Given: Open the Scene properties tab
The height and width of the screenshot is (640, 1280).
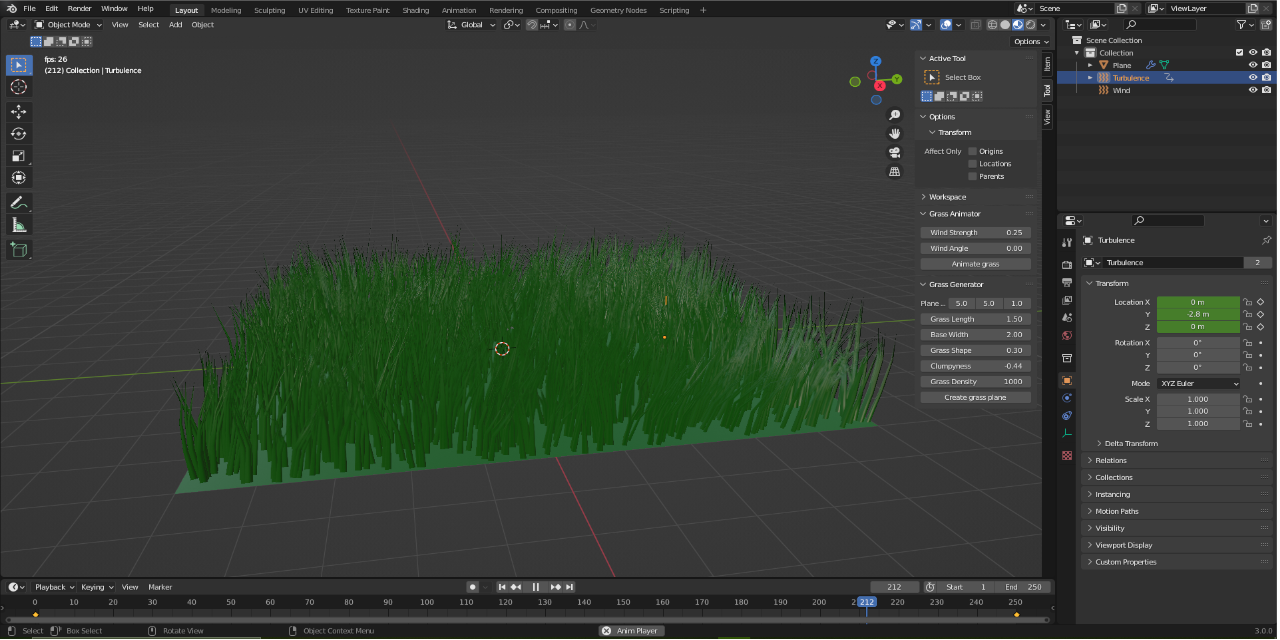Looking at the screenshot, I should click(x=1067, y=317).
